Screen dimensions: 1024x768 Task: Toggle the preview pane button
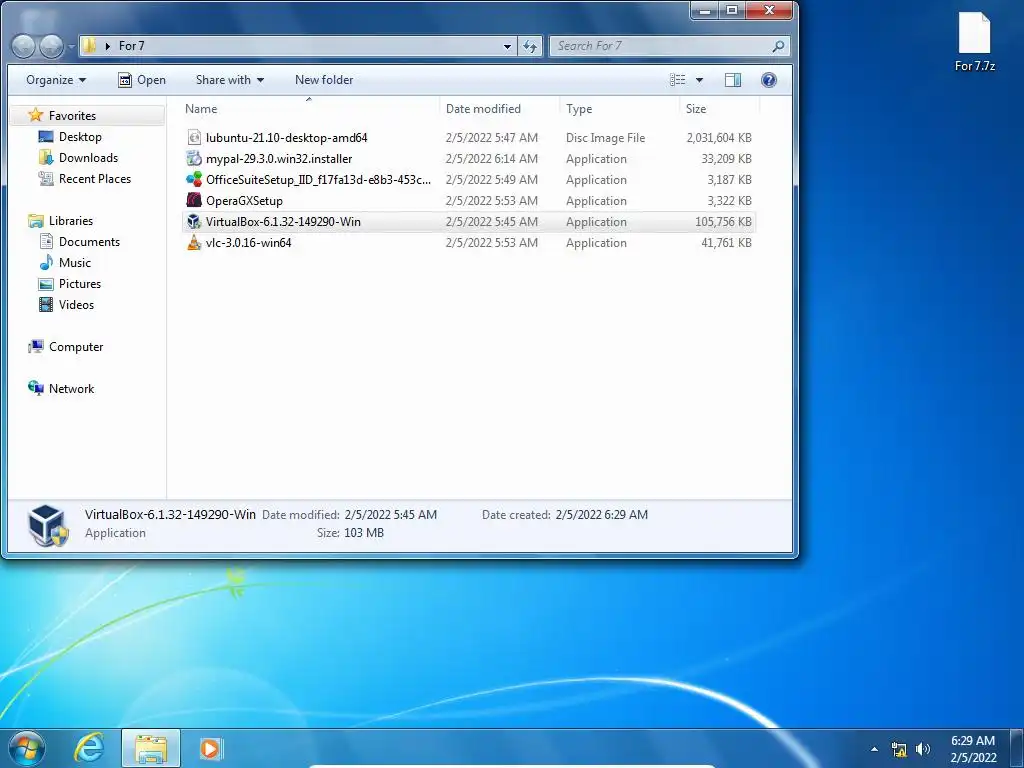(x=733, y=80)
